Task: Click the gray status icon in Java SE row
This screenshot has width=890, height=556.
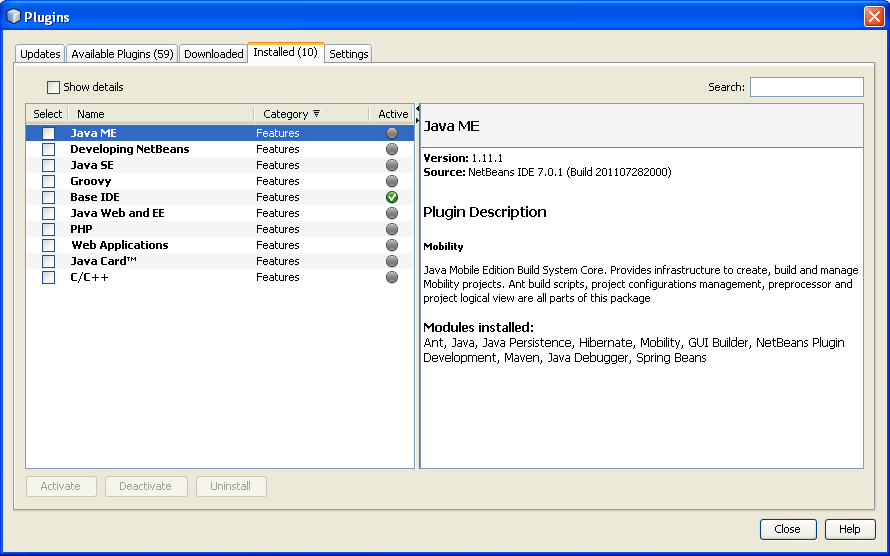Action: coord(392,165)
